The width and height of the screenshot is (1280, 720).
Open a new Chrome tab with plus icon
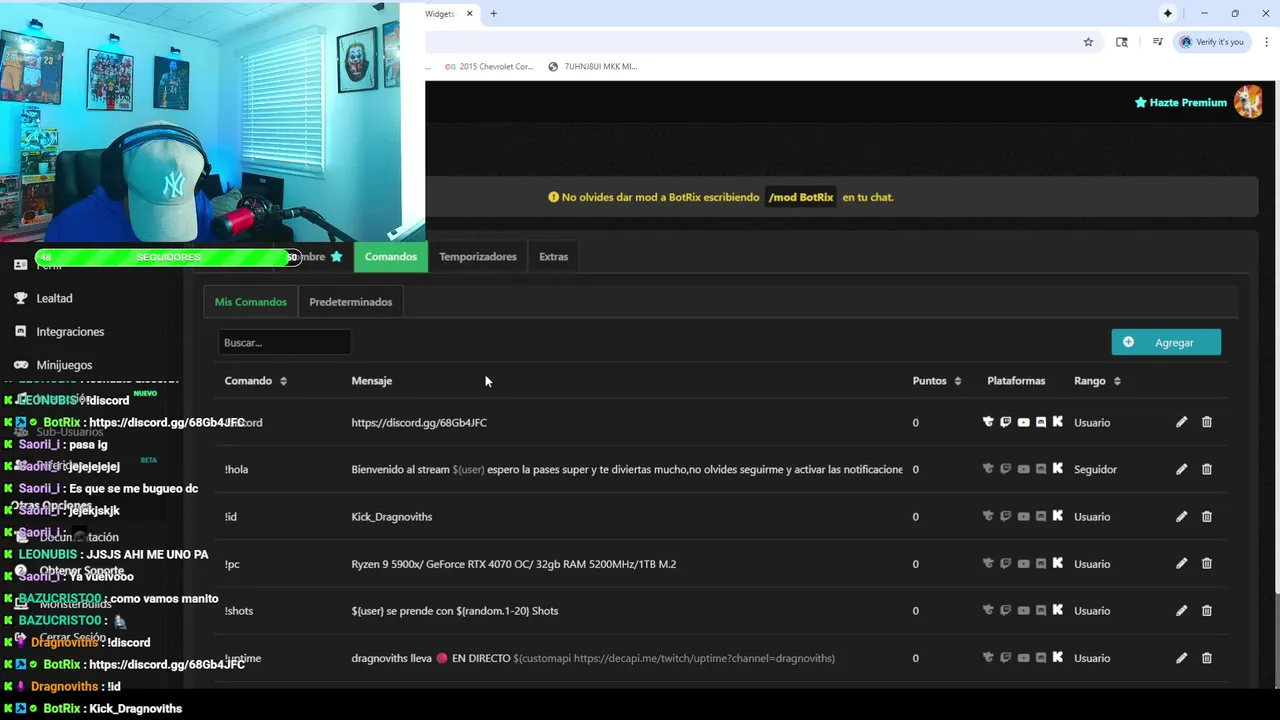[x=493, y=13]
